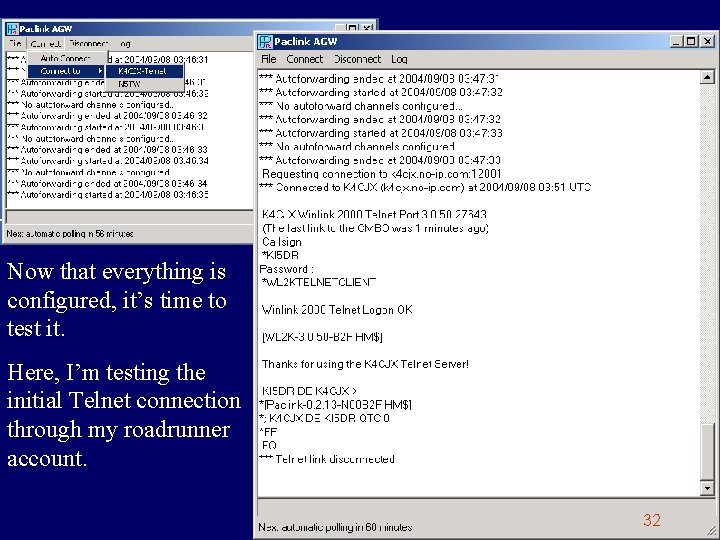The width and height of the screenshot is (720, 540).
Task: Open Log menu in back Paclink window
Action: click(x=125, y=43)
